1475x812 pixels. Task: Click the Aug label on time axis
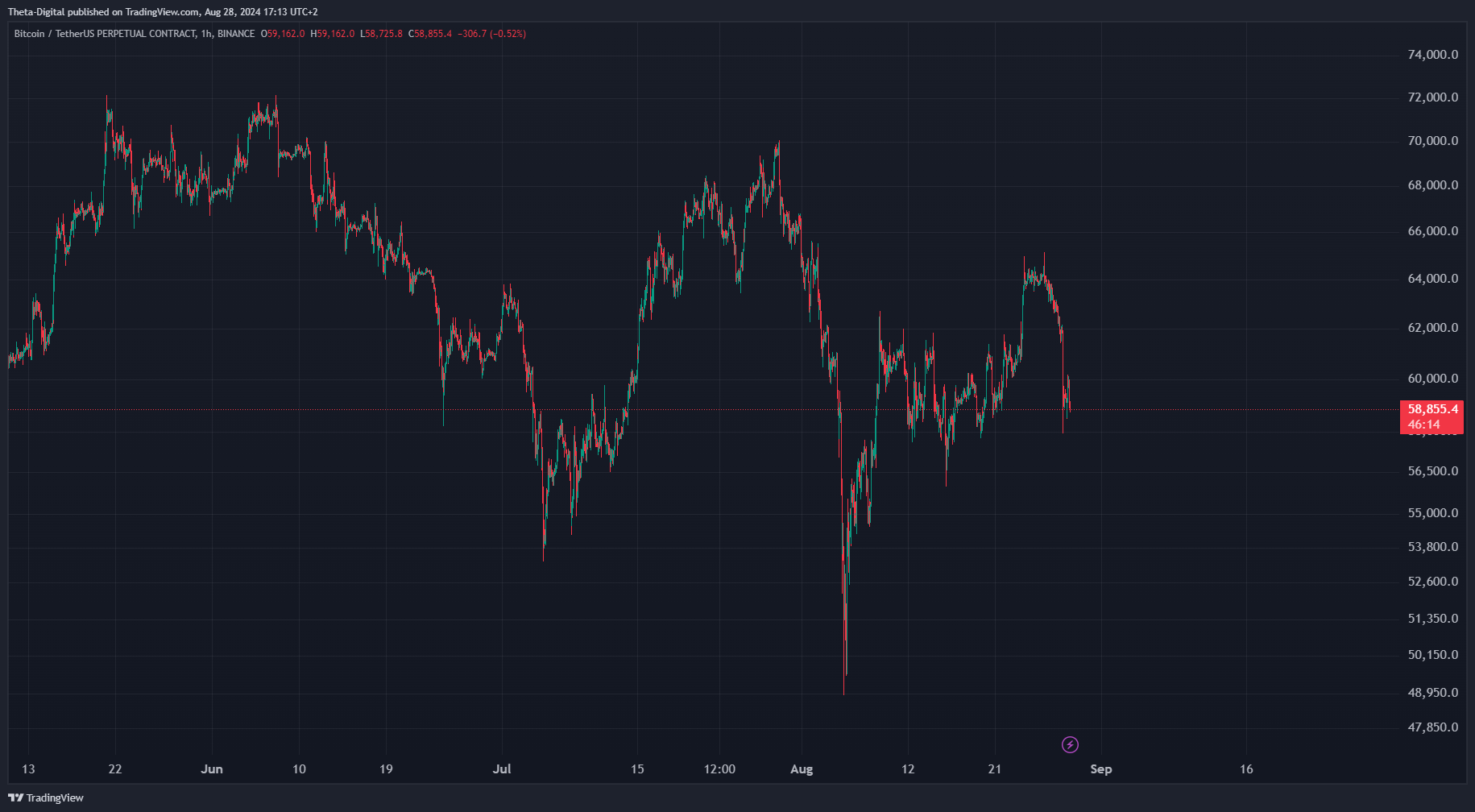pos(802,769)
